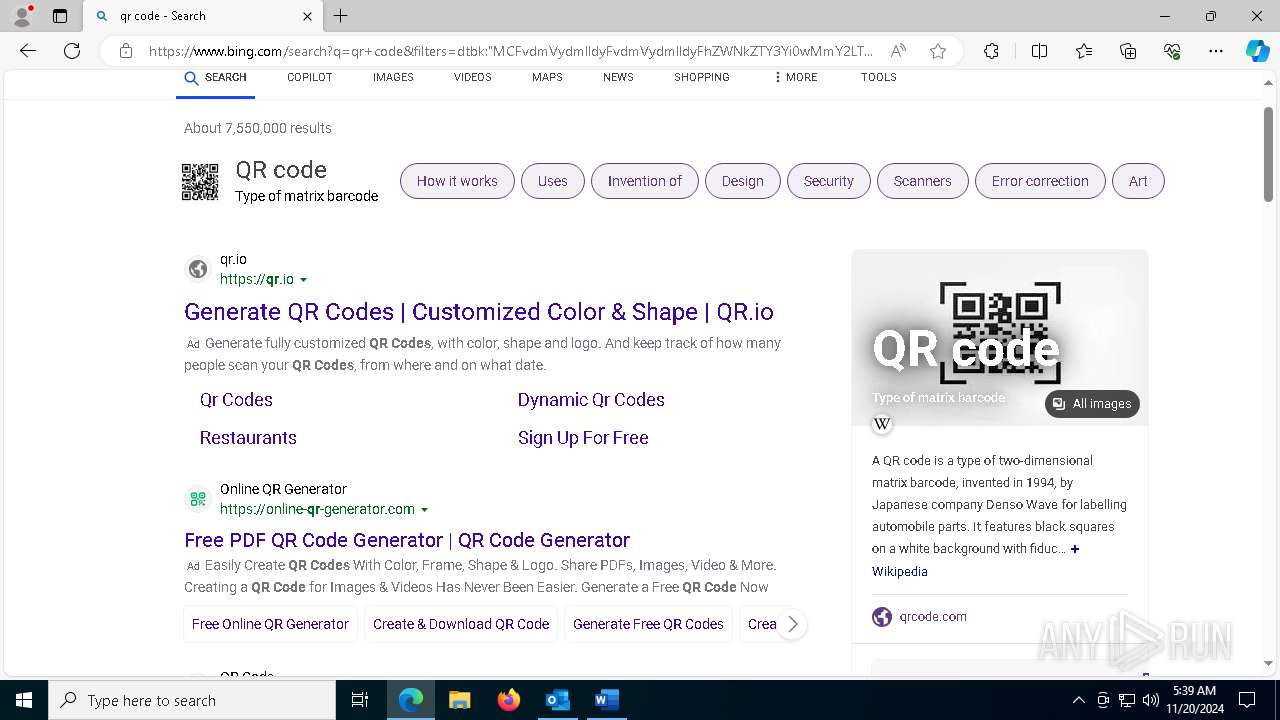Switch to the COPILOT tab

(309, 77)
